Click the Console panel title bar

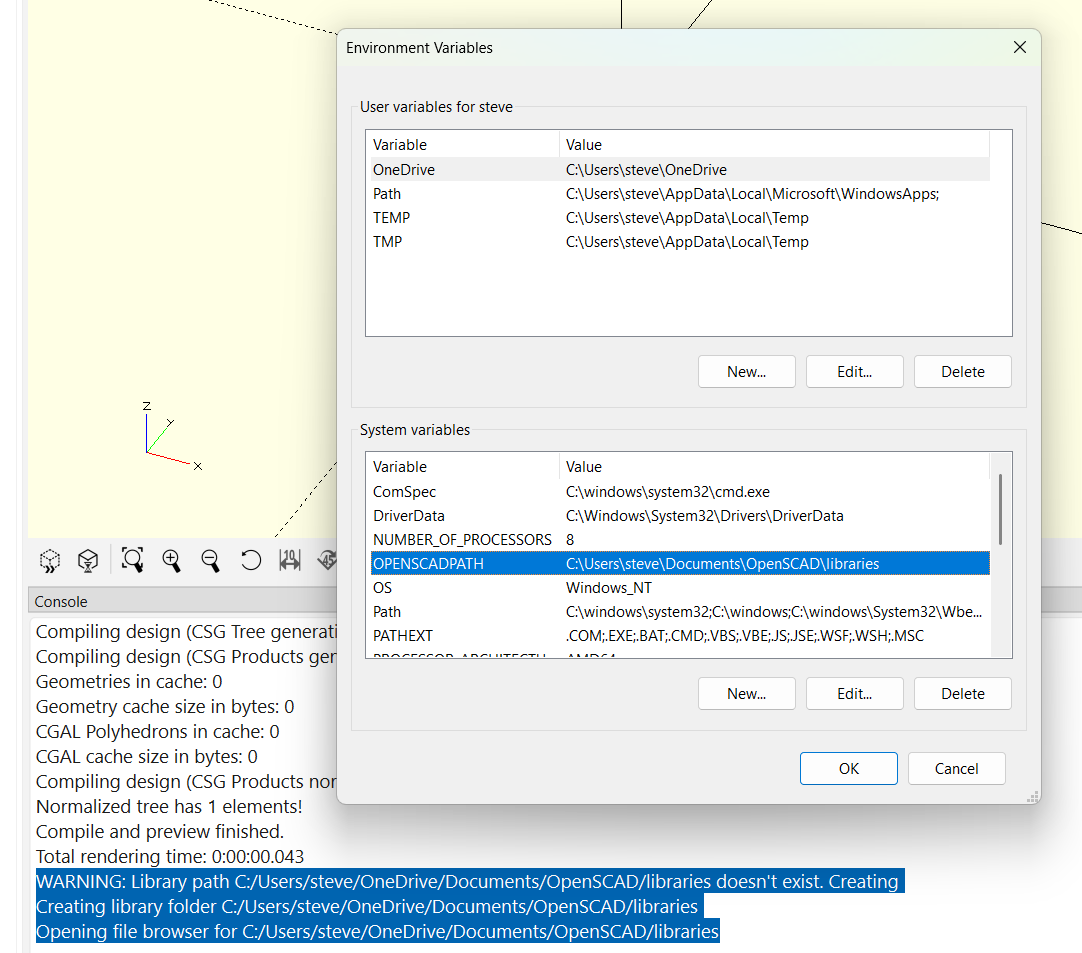182,601
